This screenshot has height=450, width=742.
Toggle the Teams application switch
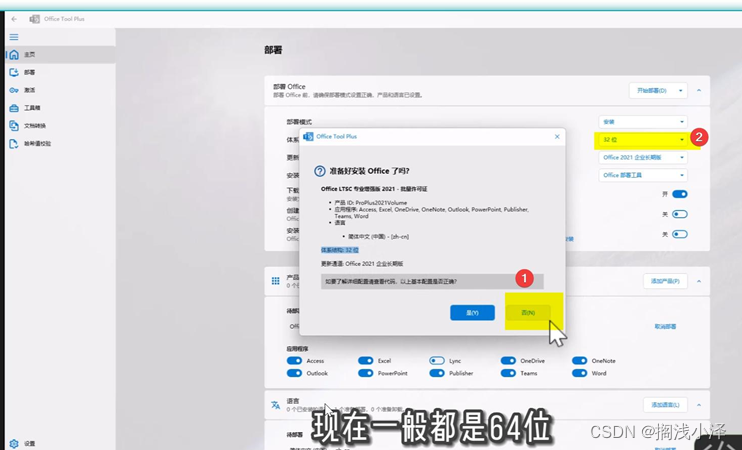click(508, 373)
